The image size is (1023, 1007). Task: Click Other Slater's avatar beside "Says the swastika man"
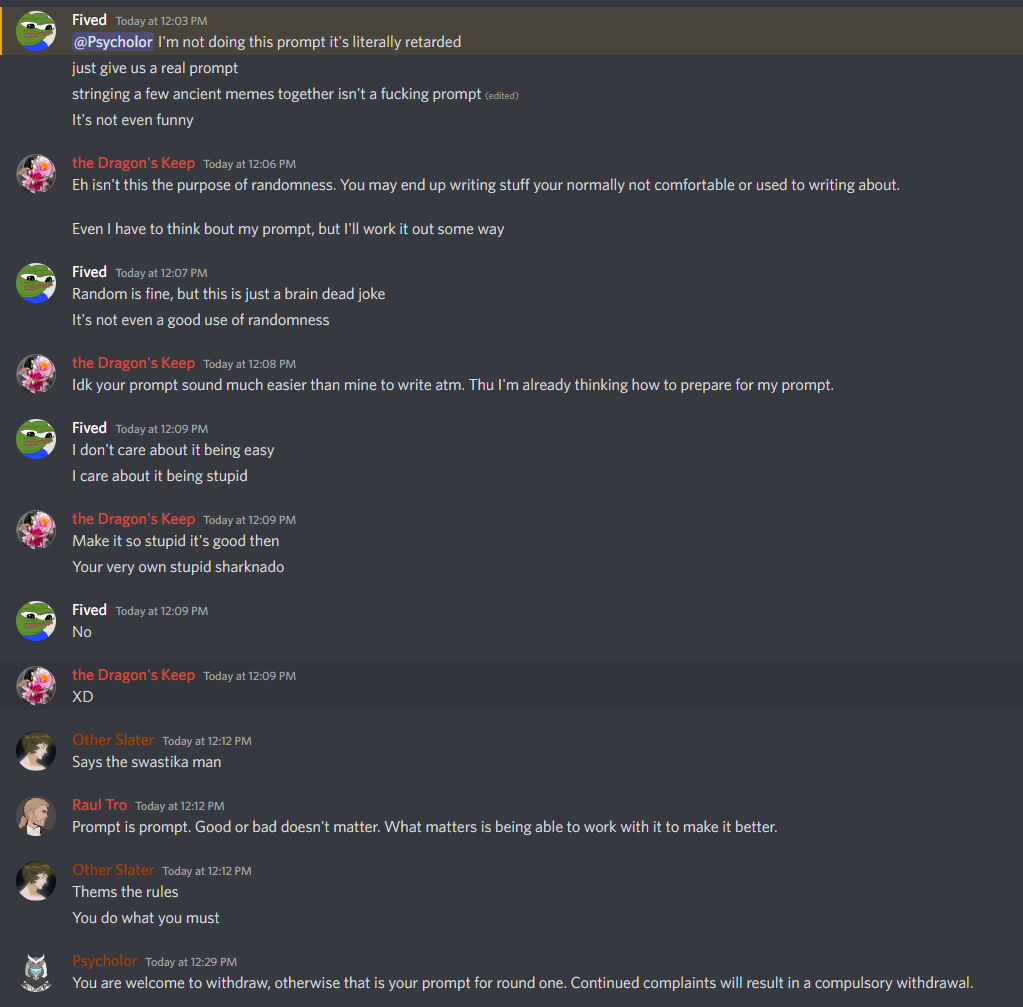point(36,750)
